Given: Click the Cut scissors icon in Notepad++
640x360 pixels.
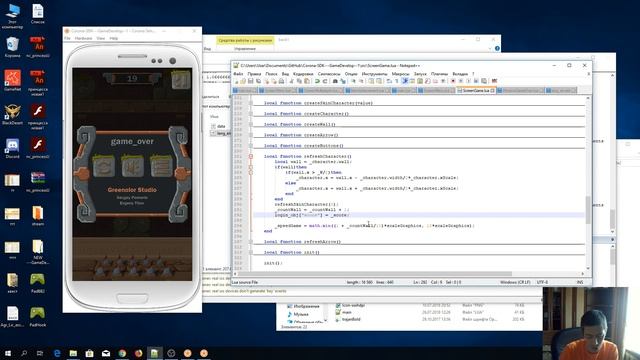Looking at the screenshot, I should click(291, 81).
